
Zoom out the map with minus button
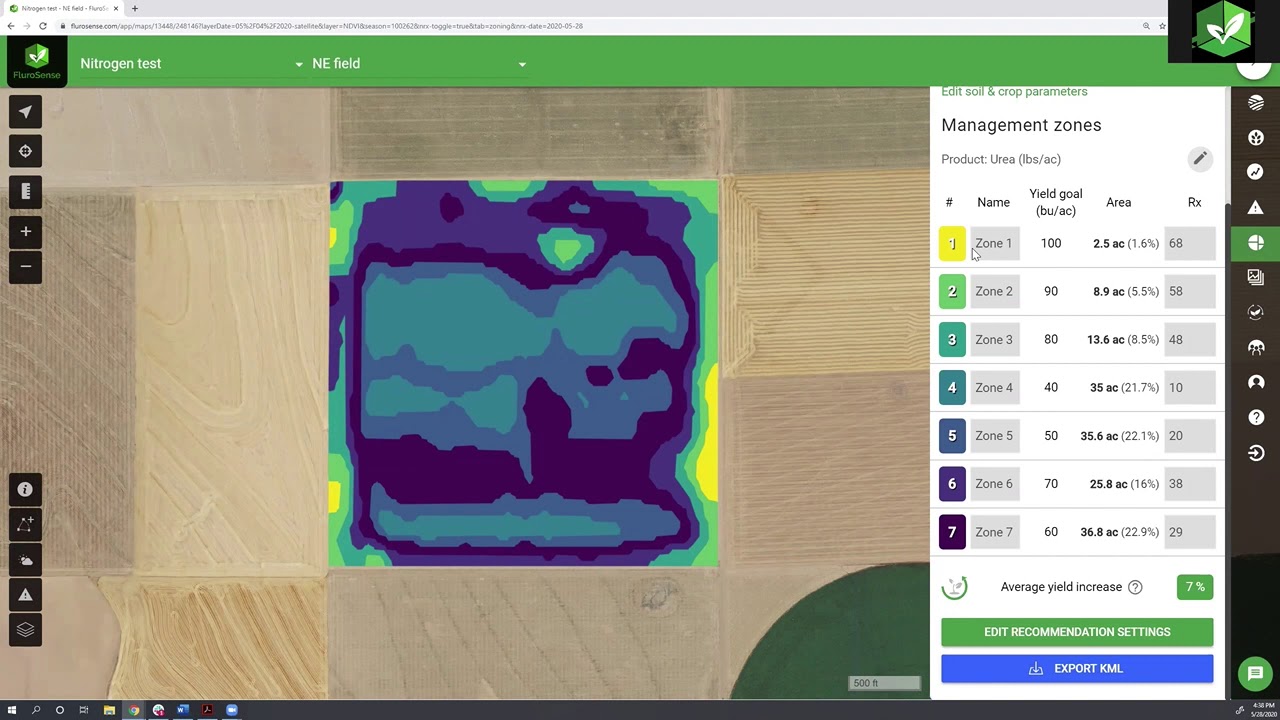click(x=25, y=266)
